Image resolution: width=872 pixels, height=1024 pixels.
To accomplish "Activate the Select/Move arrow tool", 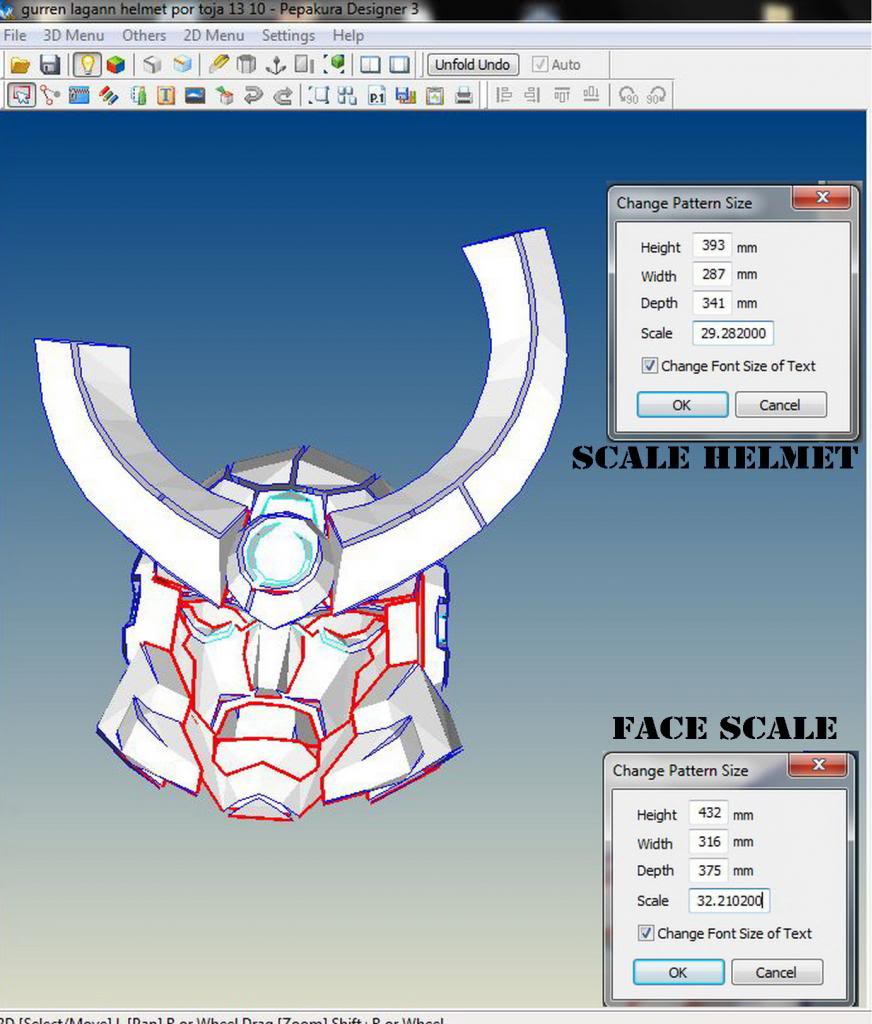I will [x=22, y=95].
